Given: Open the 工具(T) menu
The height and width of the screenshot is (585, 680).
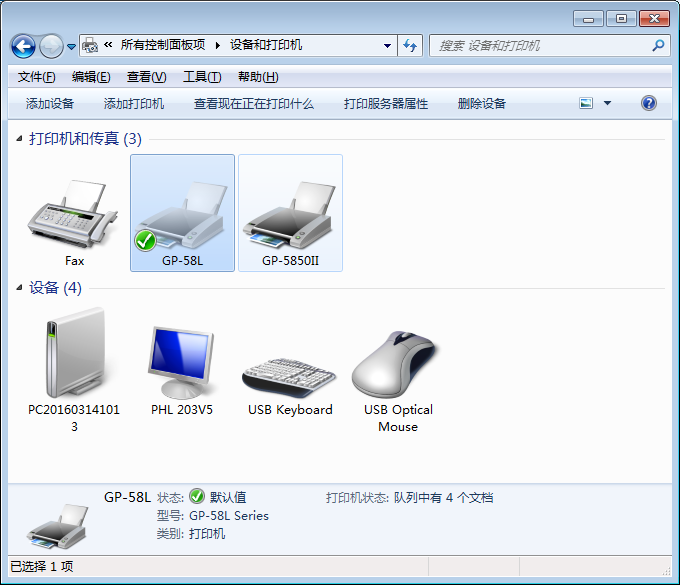Looking at the screenshot, I should coord(201,77).
